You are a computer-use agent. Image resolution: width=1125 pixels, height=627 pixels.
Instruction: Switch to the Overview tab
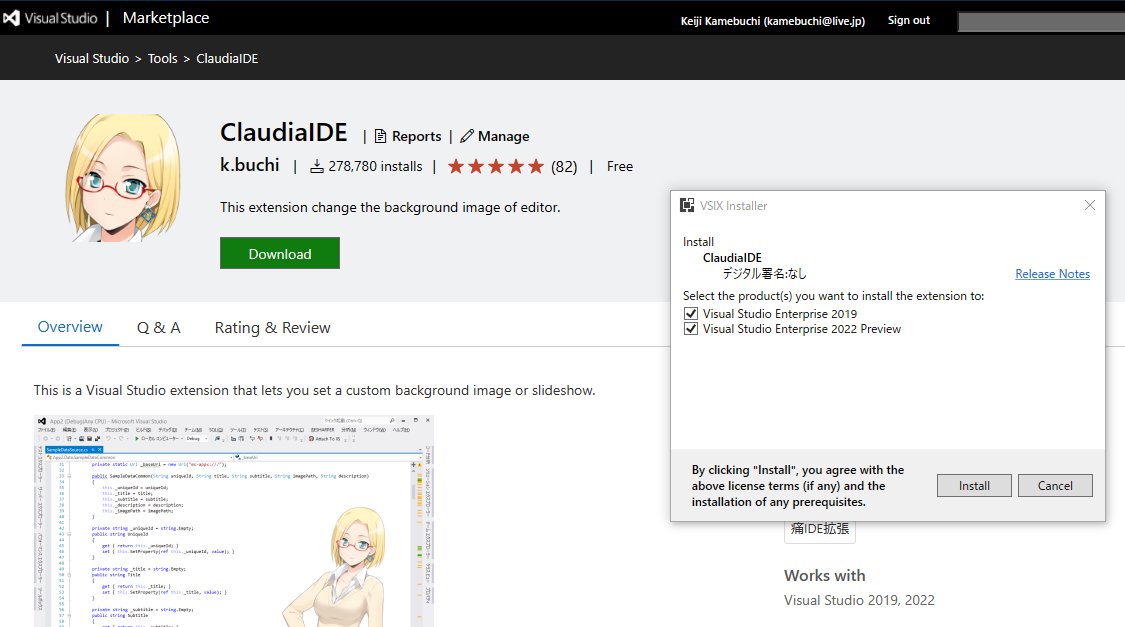[x=70, y=327]
